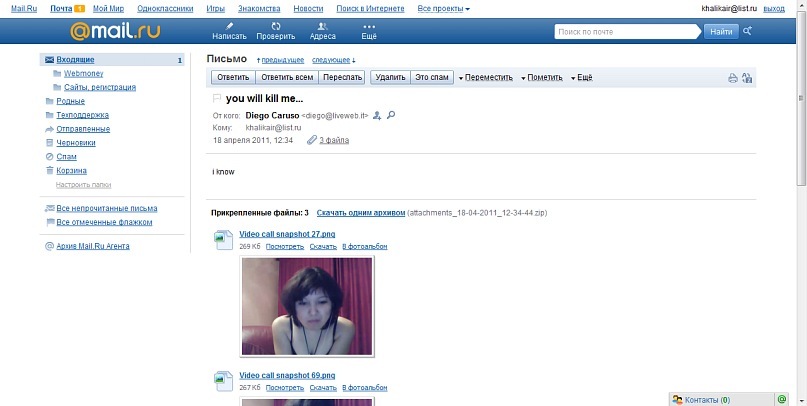Screen dimensions: 807x406
Task: Click the 3 файла attachments link
Action: point(334,140)
